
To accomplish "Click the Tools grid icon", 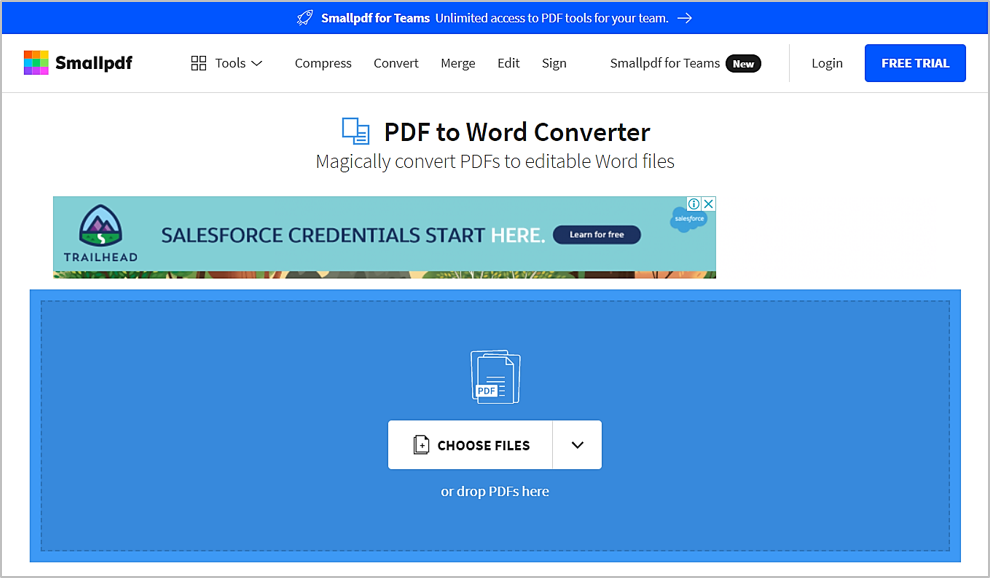I will point(198,63).
